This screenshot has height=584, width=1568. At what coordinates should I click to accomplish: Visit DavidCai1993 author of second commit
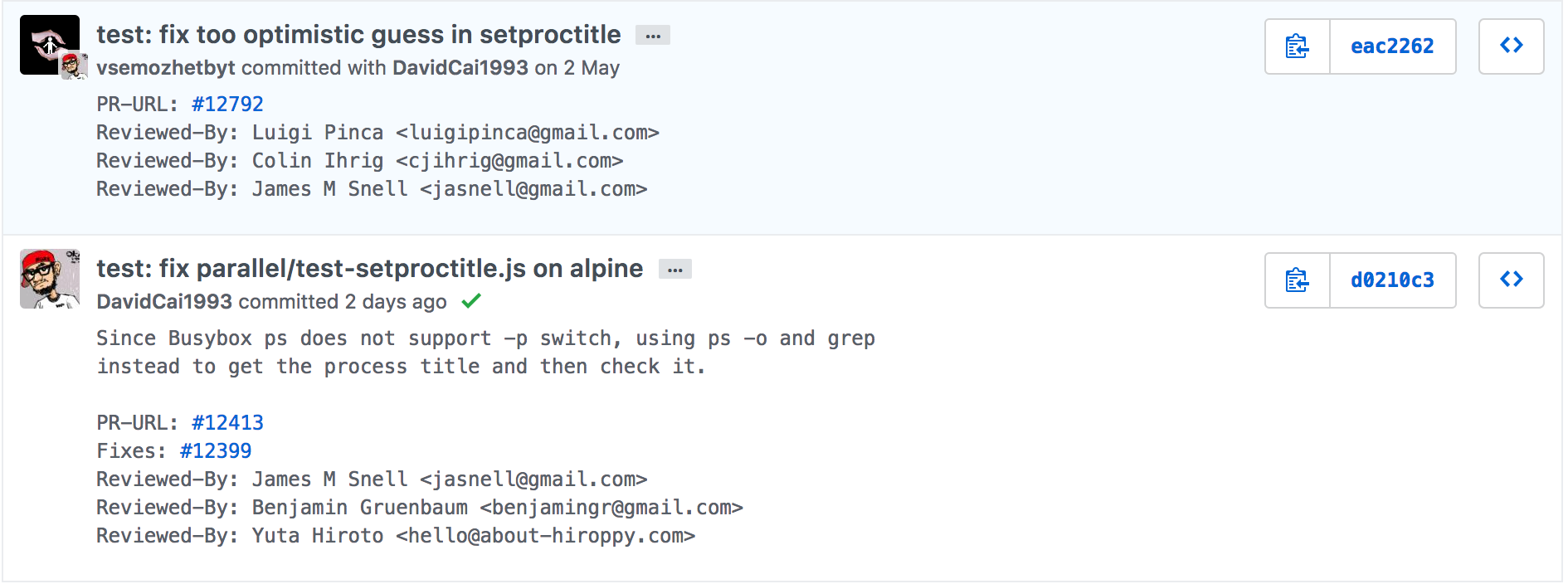[164, 302]
